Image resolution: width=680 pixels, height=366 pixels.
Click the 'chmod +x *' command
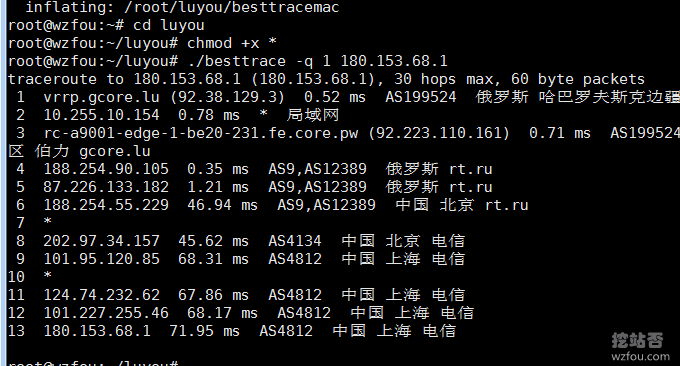(232, 43)
